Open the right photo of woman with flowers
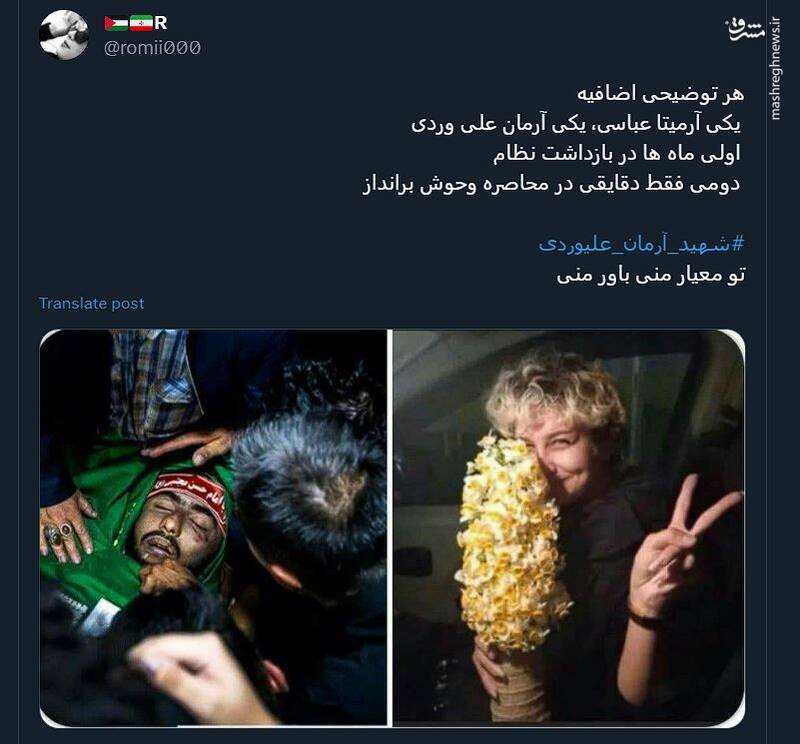Viewport: 800px width, 744px height. [x=569, y=528]
